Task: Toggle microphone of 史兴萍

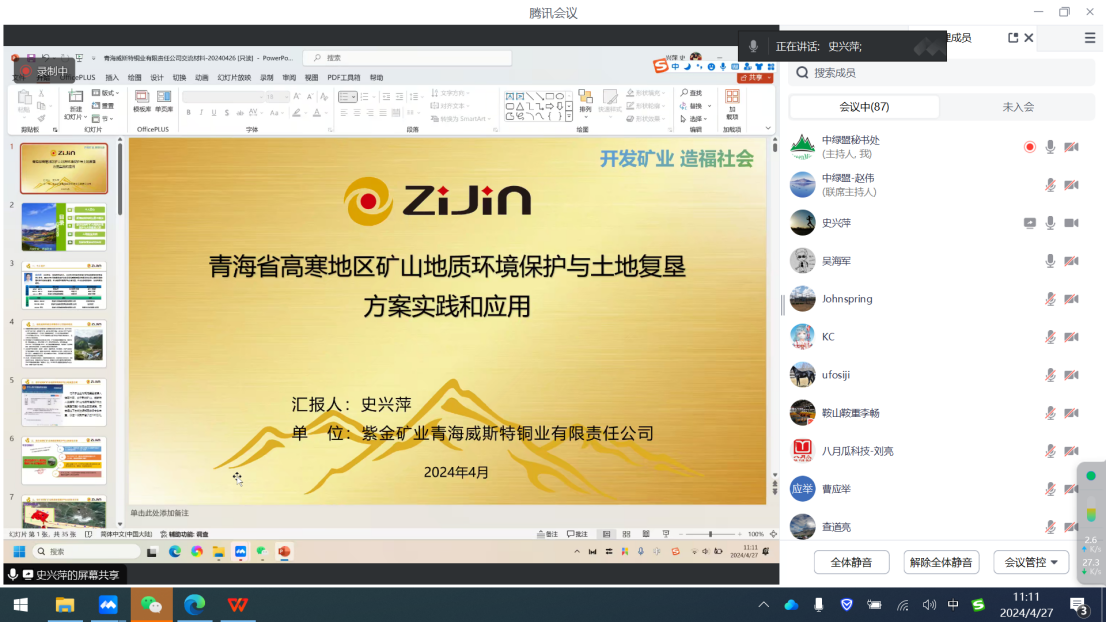Action: 1050,223
